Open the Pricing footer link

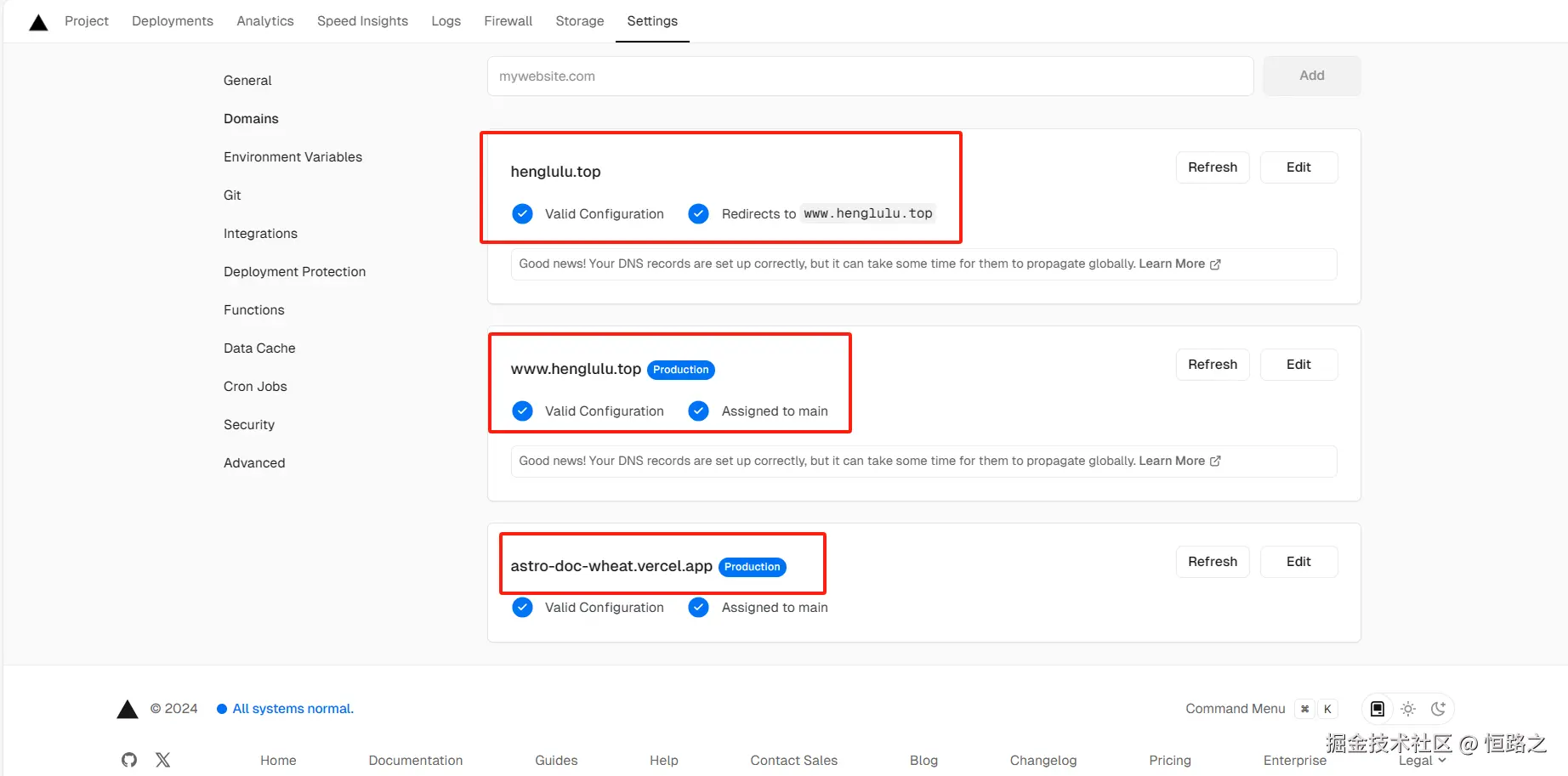1170,761
